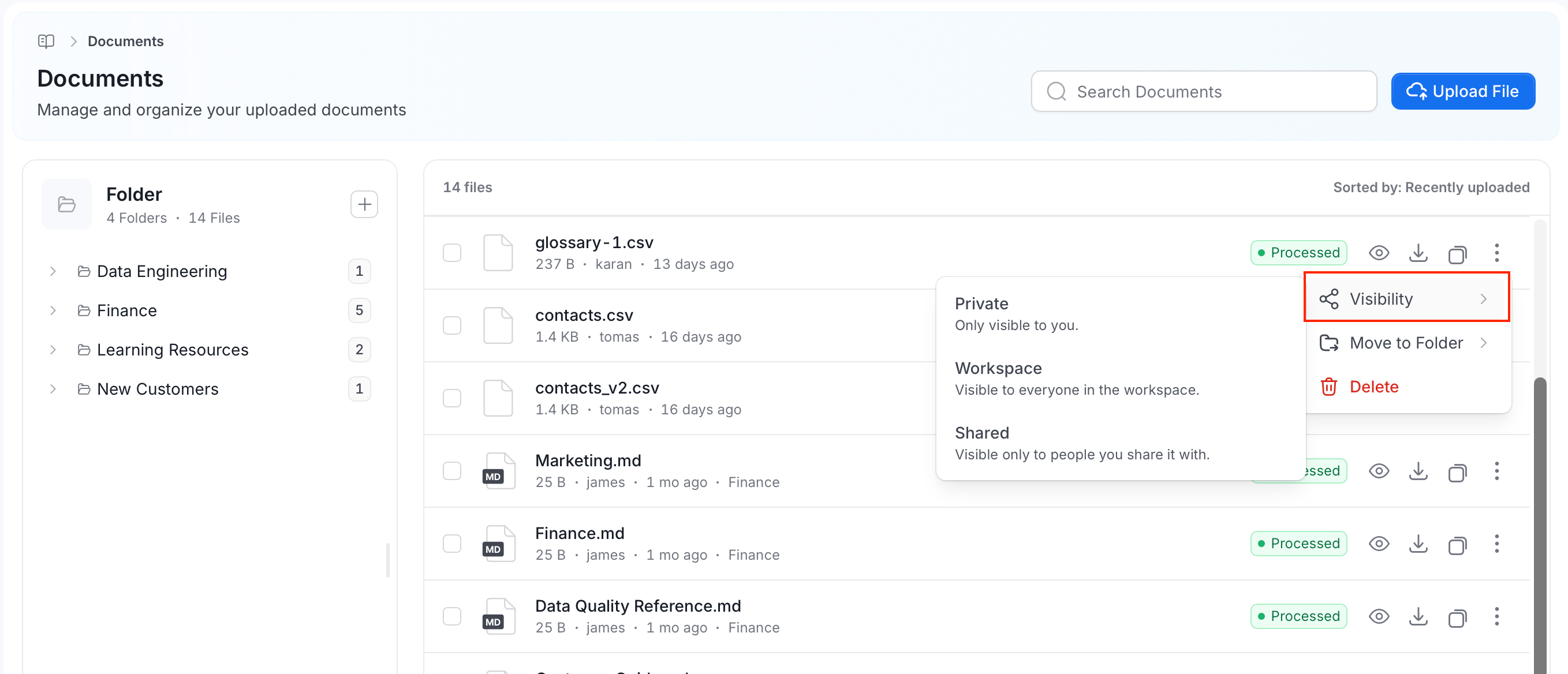Tick the Data Quality Reference.md checkbox
Image resolution: width=1568 pixels, height=674 pixels.
(x=451, y=616)
